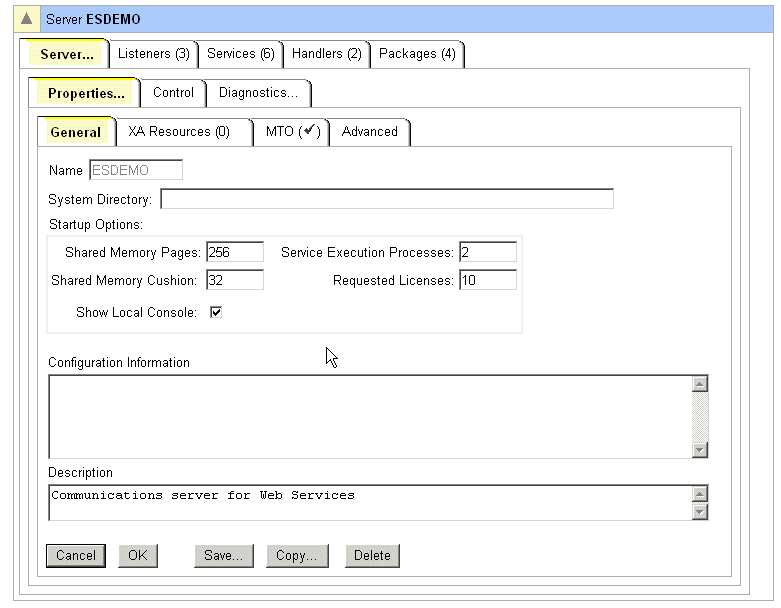Open the Listeners (3) tab
781x608 pixels.
click(x=153, y=54)
